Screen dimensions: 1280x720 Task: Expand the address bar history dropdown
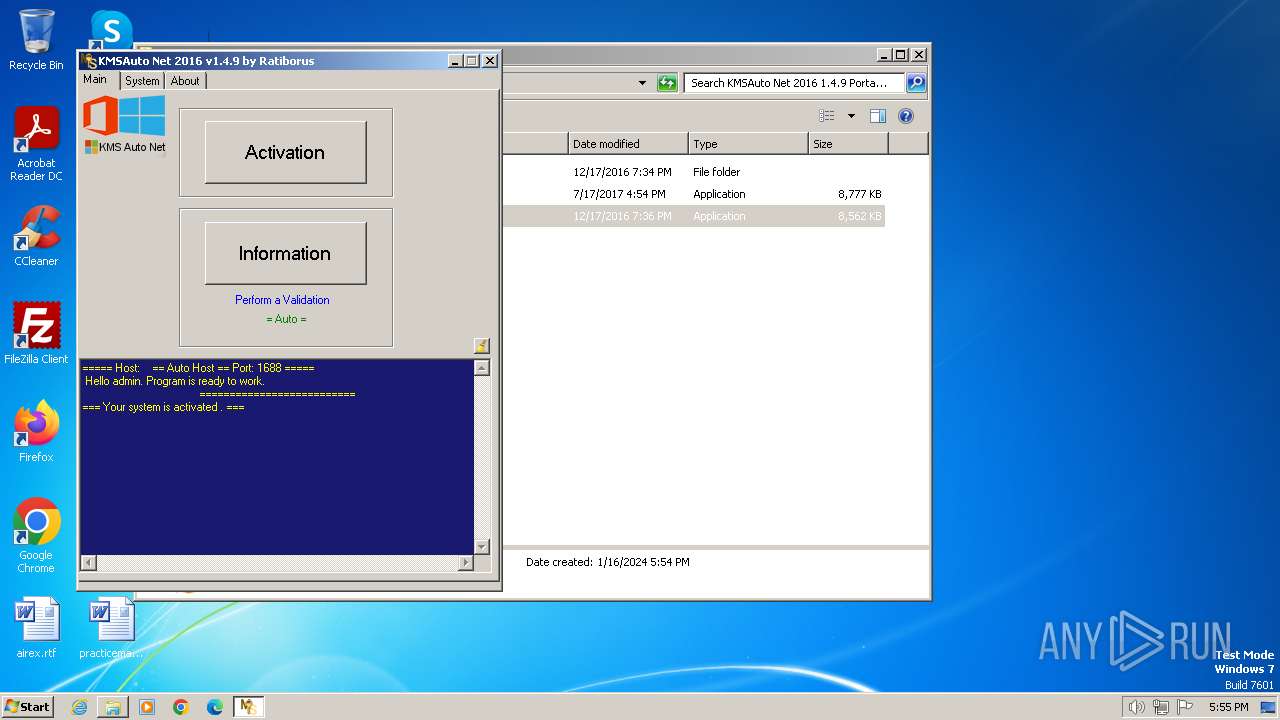642,83
